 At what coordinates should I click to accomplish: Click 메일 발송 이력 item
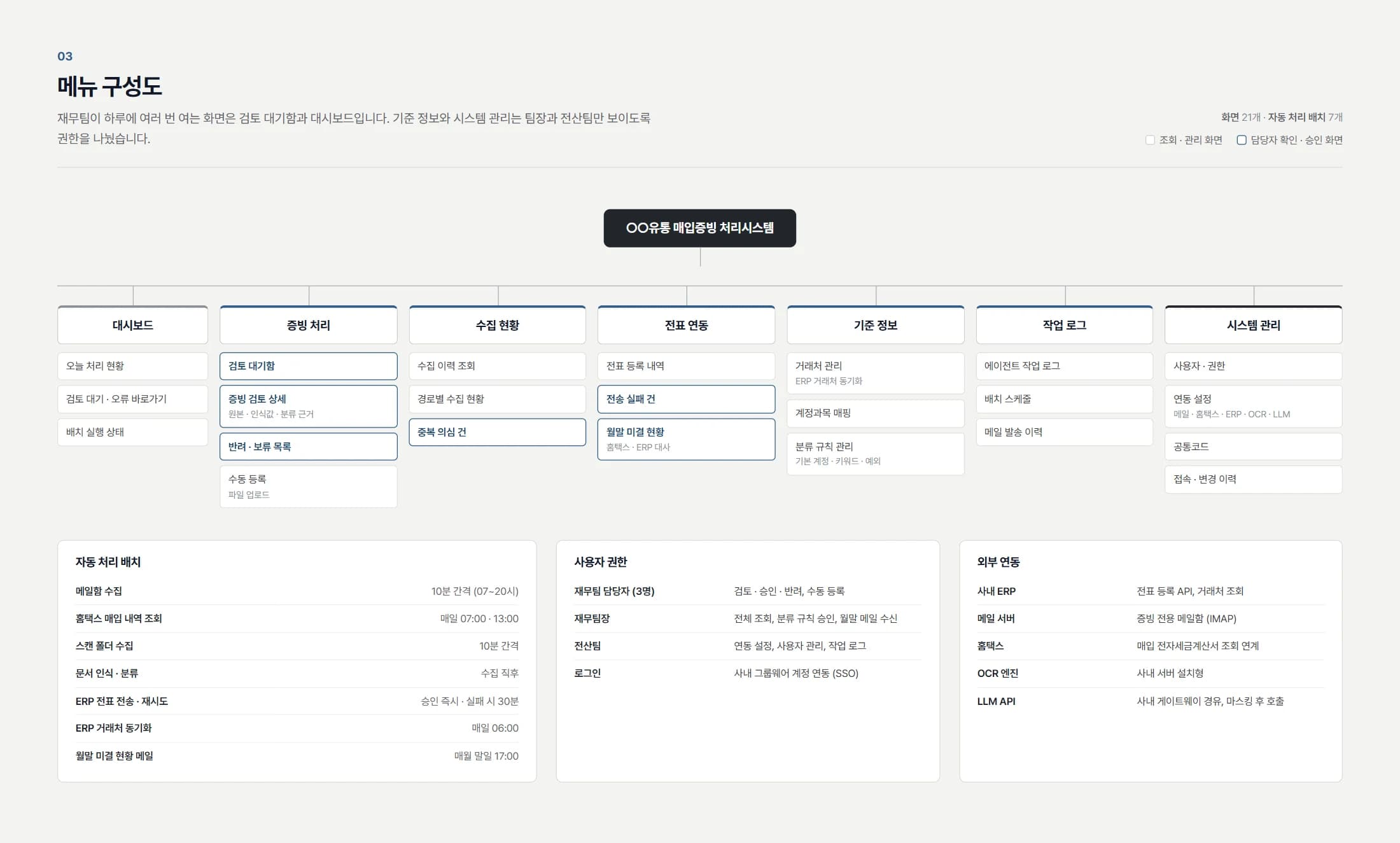click(x=1065, y=432)
